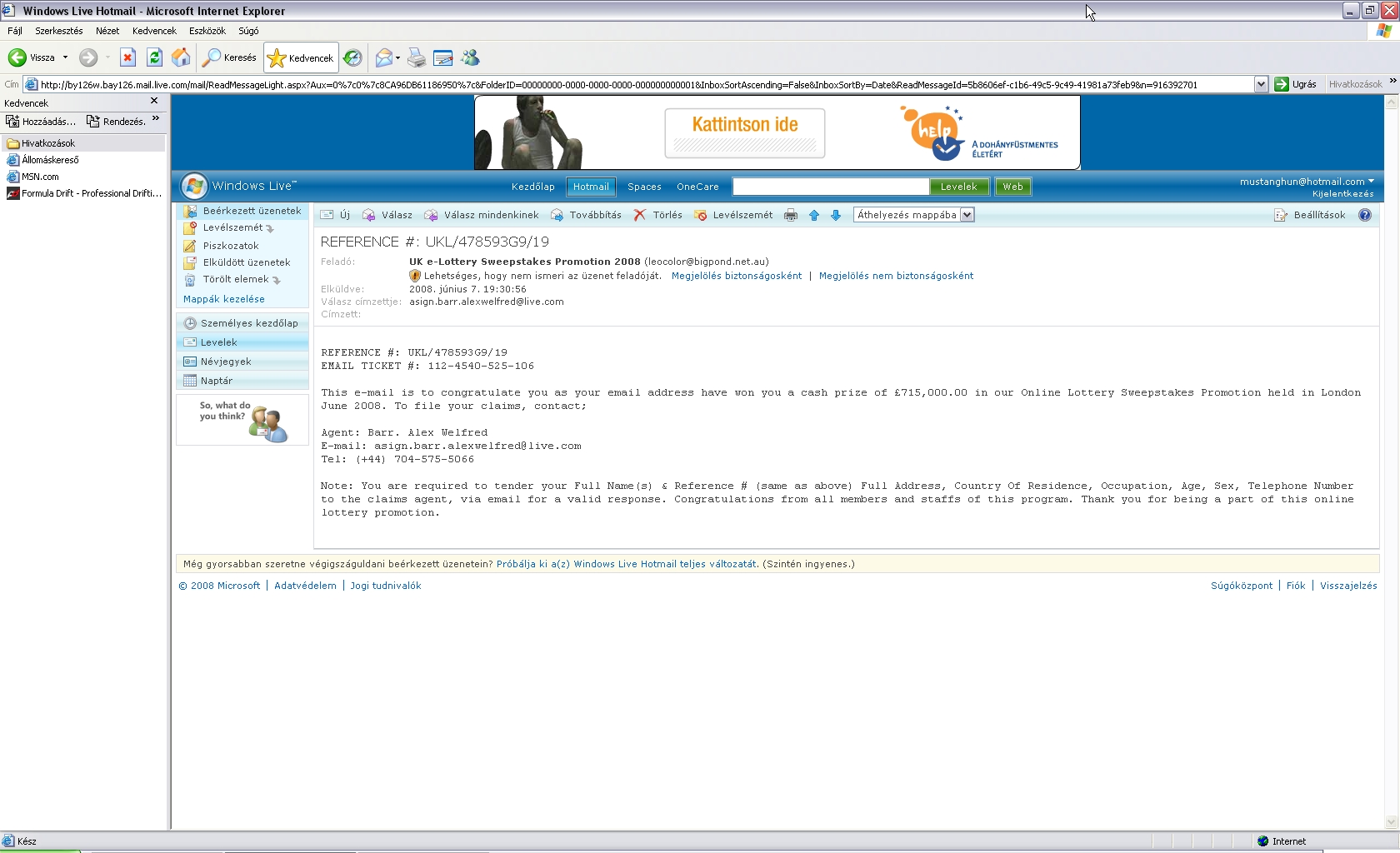Delete the message with Törlés
The width and height of the screenshot is (1400, 853).
(x=658, y=215)
